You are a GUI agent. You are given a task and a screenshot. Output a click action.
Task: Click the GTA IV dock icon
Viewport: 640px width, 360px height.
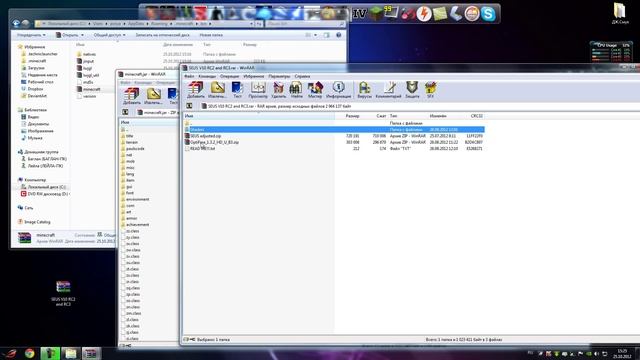[360, 13]
